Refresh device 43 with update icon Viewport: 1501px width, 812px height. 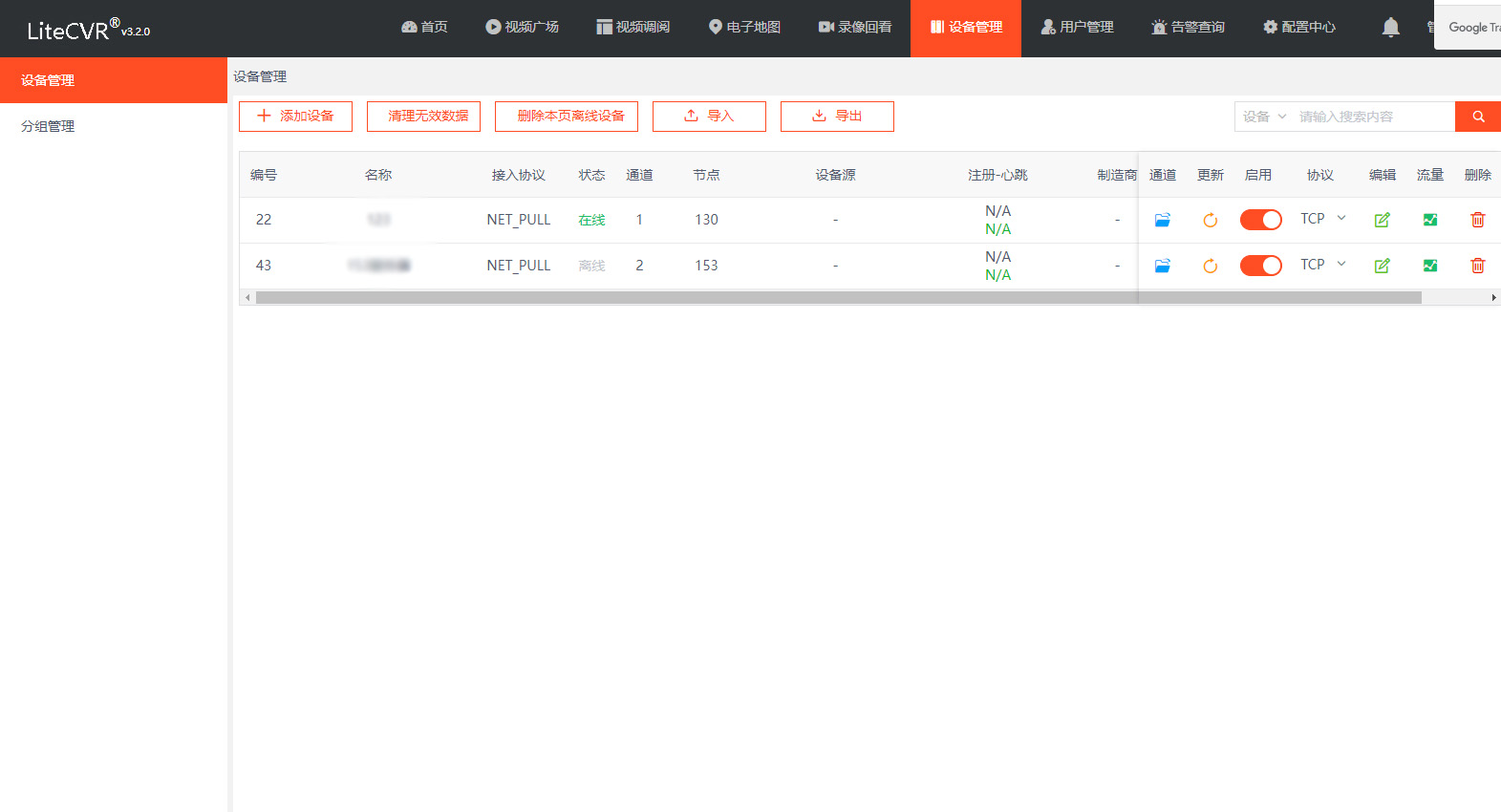[x=1210, y=266]
